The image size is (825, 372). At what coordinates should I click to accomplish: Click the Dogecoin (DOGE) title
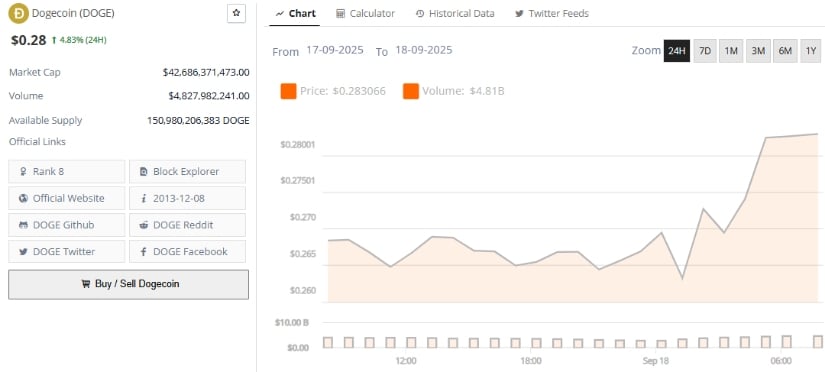click(x=73, y=13)
